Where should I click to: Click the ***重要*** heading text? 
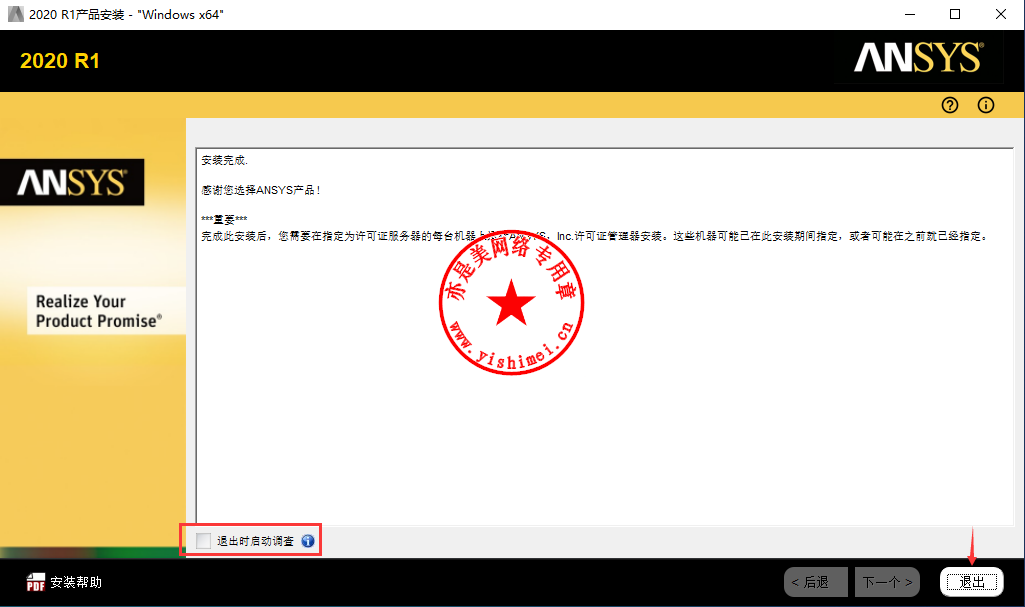pos(224,220)
